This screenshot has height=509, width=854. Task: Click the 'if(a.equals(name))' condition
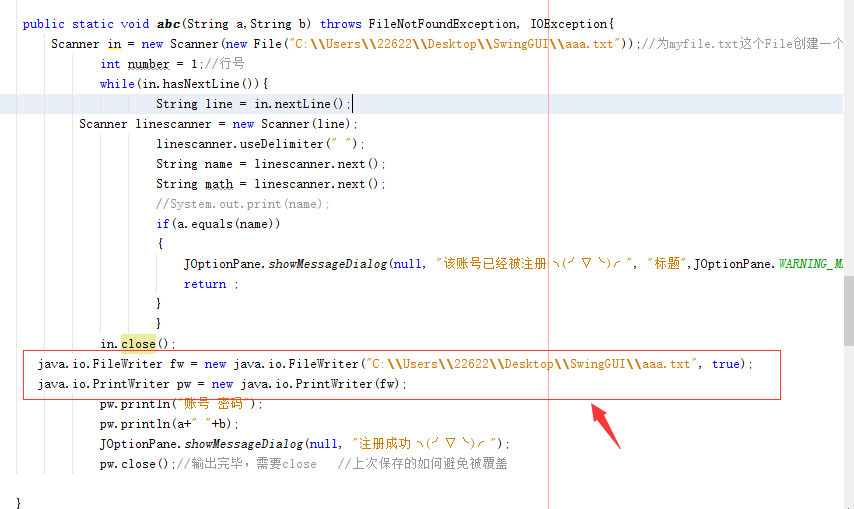[218, 224]
